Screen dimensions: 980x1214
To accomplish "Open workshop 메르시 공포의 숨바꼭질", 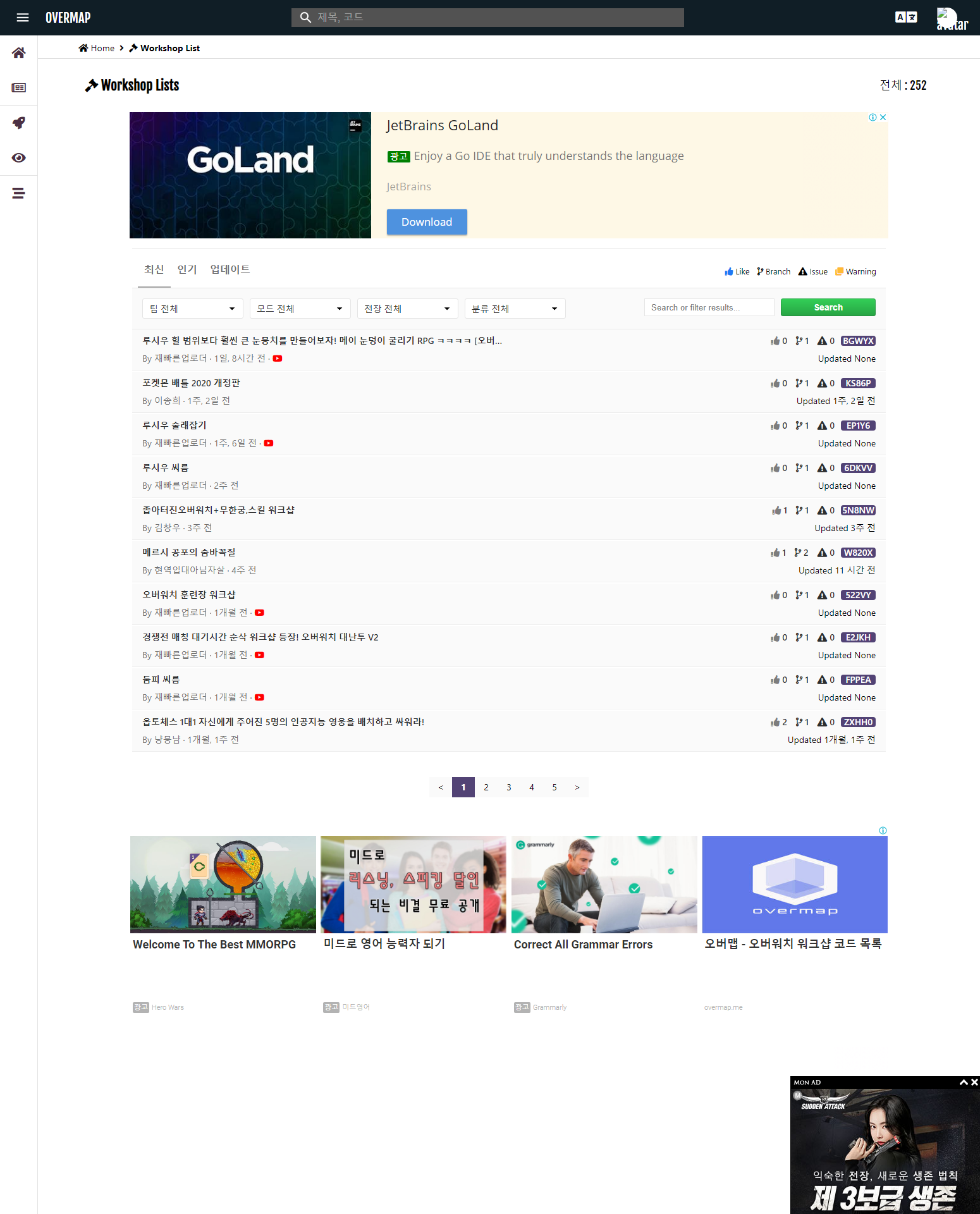I will (189, 553).
